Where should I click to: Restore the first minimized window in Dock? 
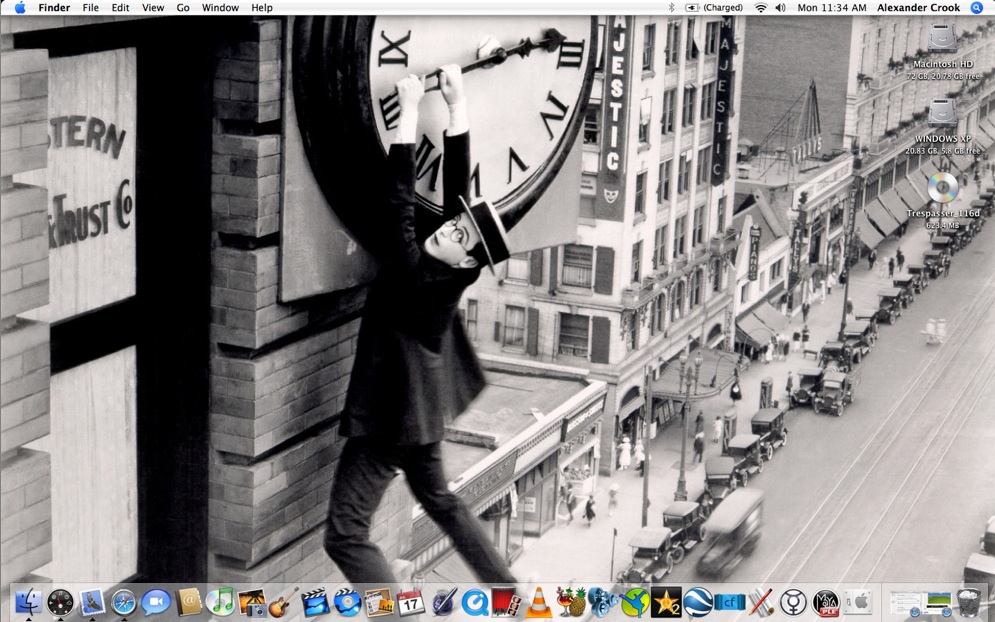906,602
